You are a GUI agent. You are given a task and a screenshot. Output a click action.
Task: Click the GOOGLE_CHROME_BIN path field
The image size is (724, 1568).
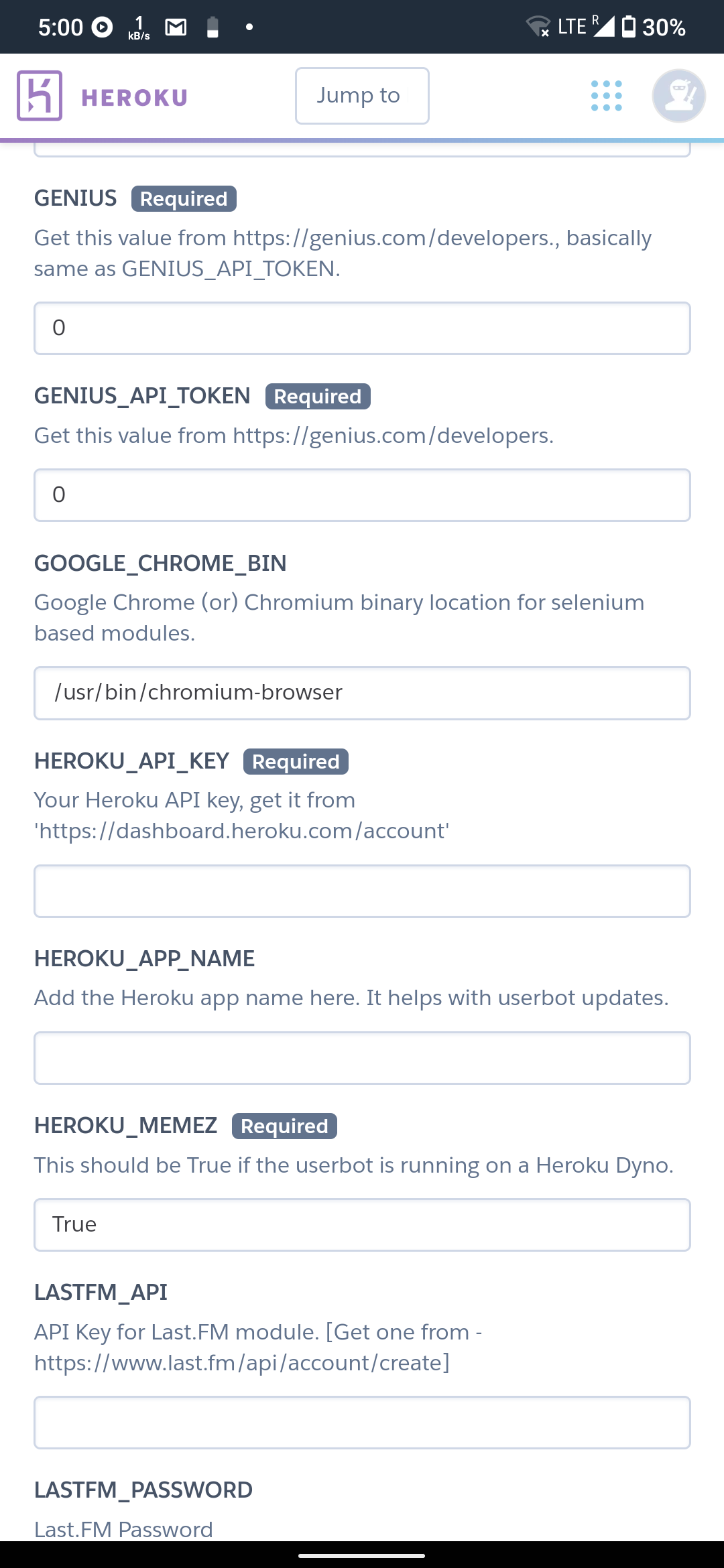362,693
